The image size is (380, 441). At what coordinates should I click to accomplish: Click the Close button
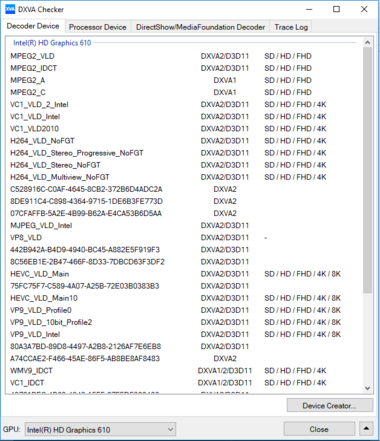coord(319,429)
